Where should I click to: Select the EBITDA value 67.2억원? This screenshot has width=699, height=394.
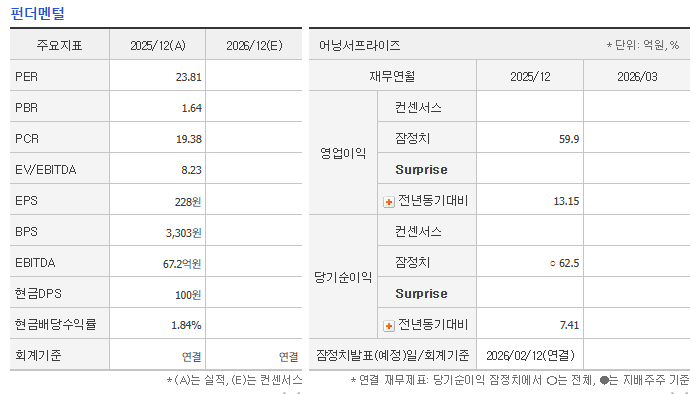pyautogui.click(x=182, y=264)
